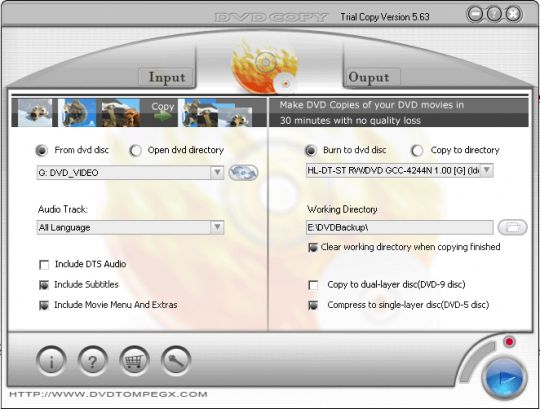Expand the HL-DT-ST burner drive dropdown
The height and width of the screenshot is (409, 540).
(487, 170)
